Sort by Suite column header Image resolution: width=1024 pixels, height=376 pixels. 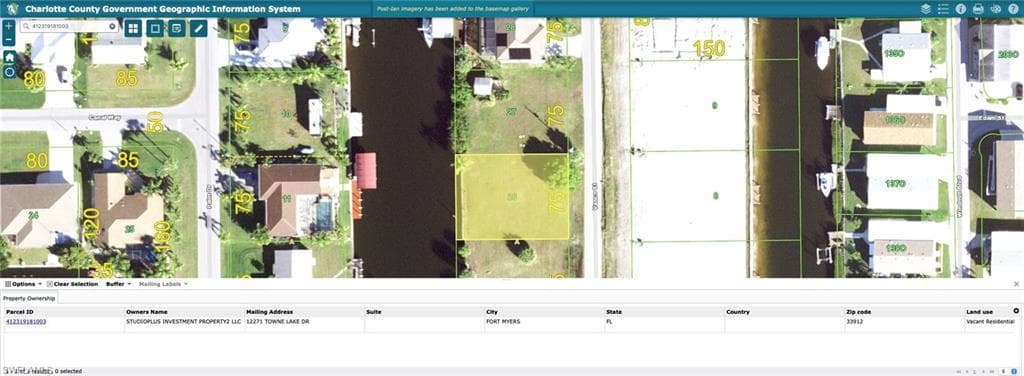pos(424,312)
